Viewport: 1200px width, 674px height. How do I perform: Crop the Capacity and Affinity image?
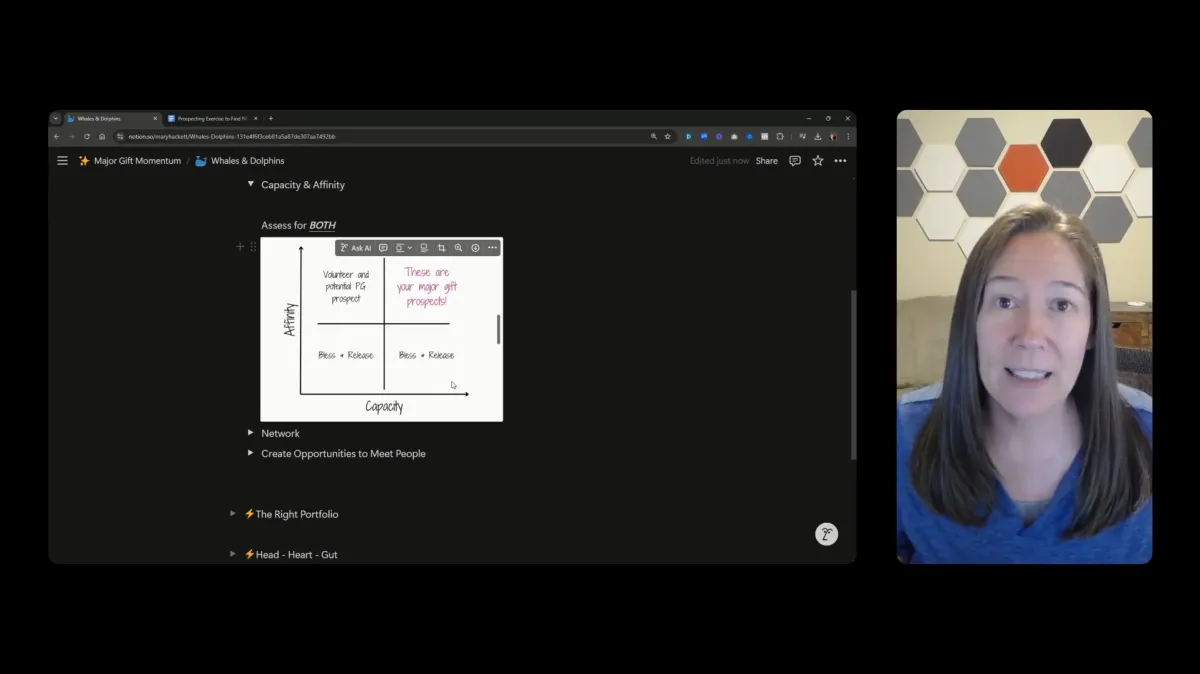tap(441, 248)
